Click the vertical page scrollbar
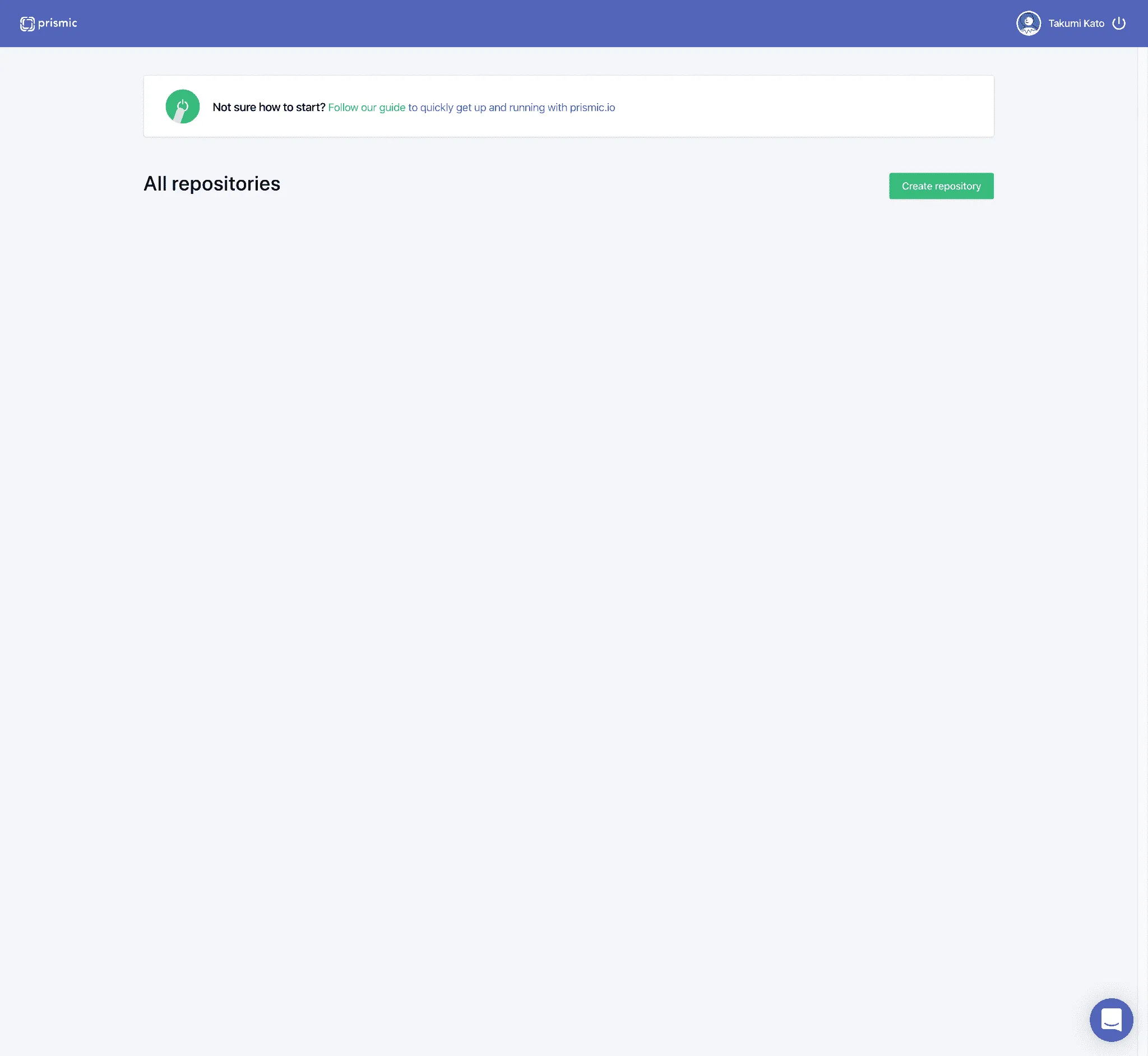 point(1142,515)
